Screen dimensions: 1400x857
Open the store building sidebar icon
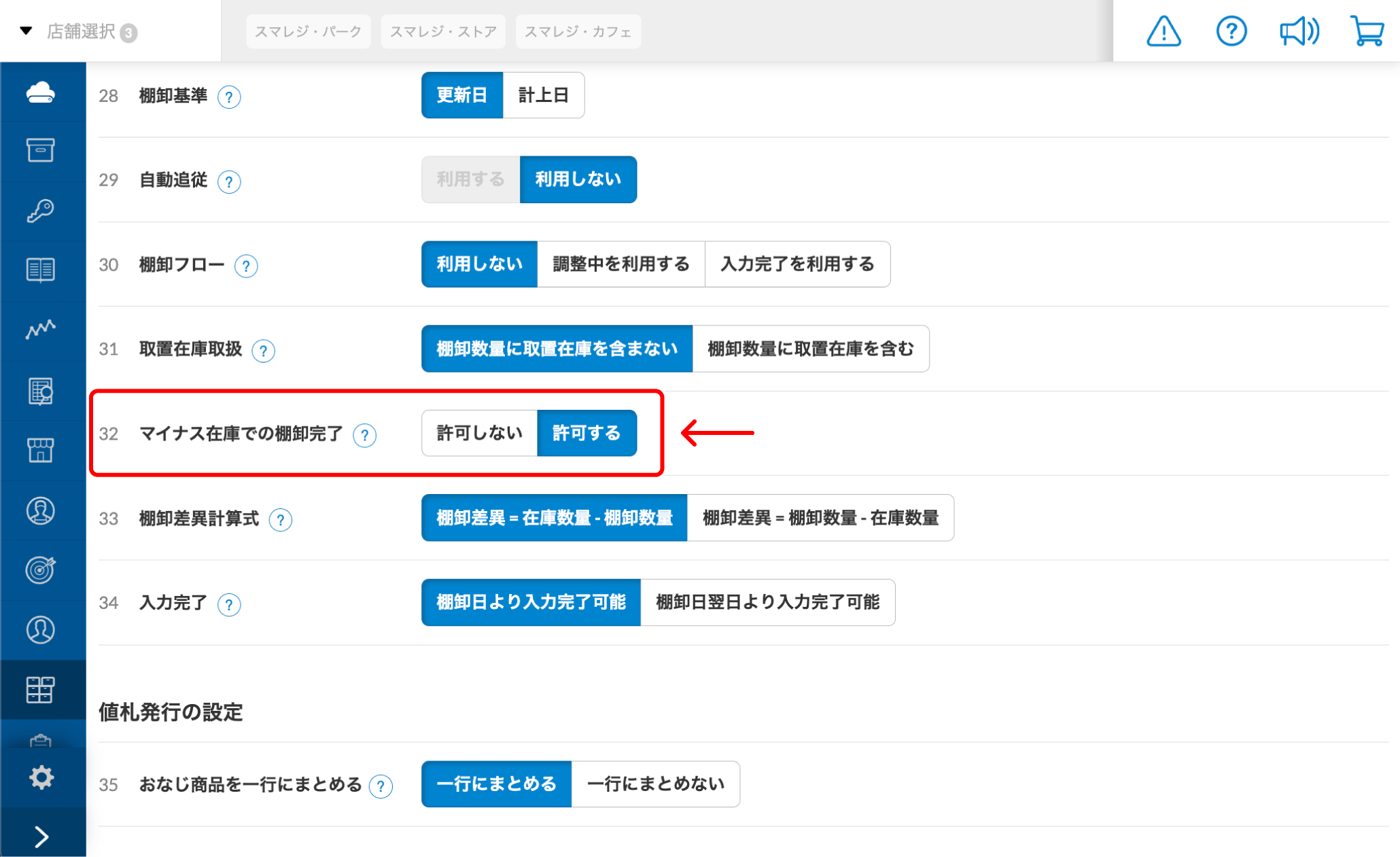(41, 450)
